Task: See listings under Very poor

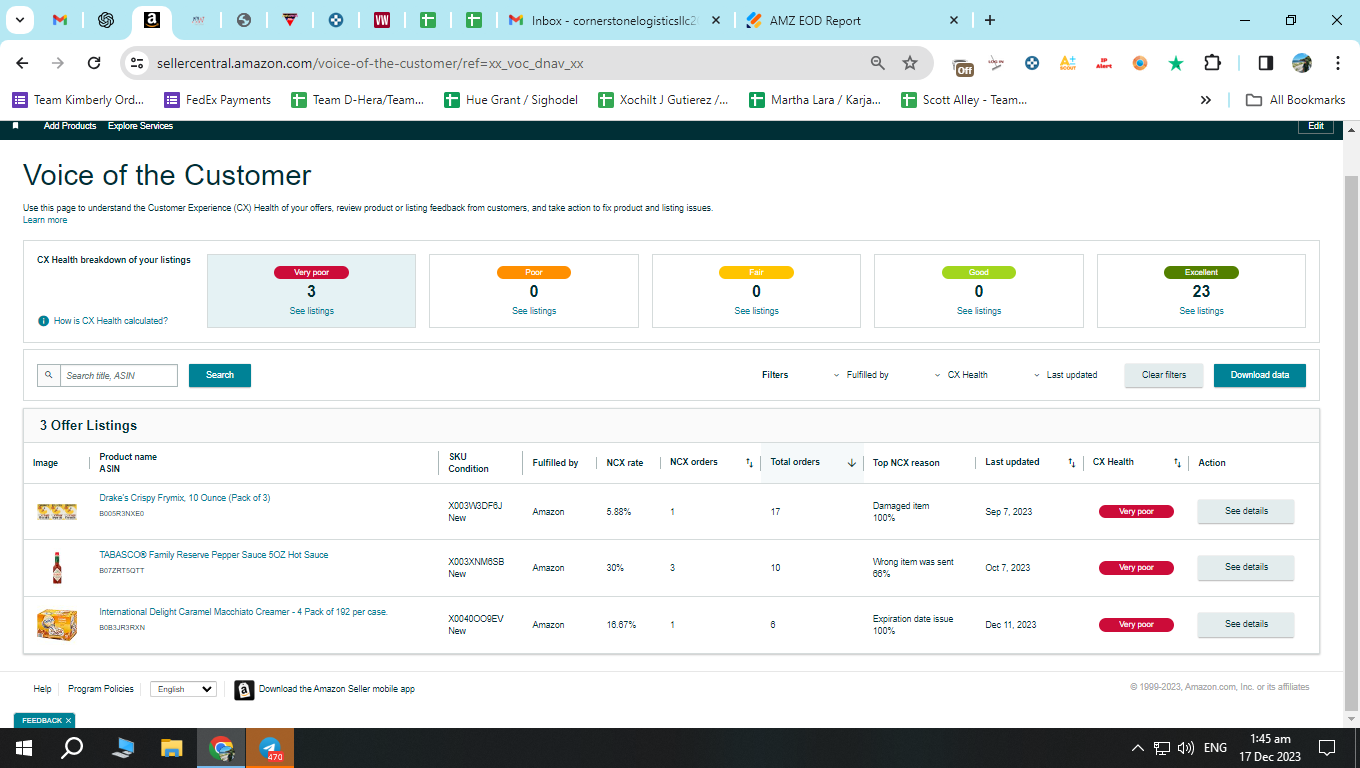Action: pos(311,311)
